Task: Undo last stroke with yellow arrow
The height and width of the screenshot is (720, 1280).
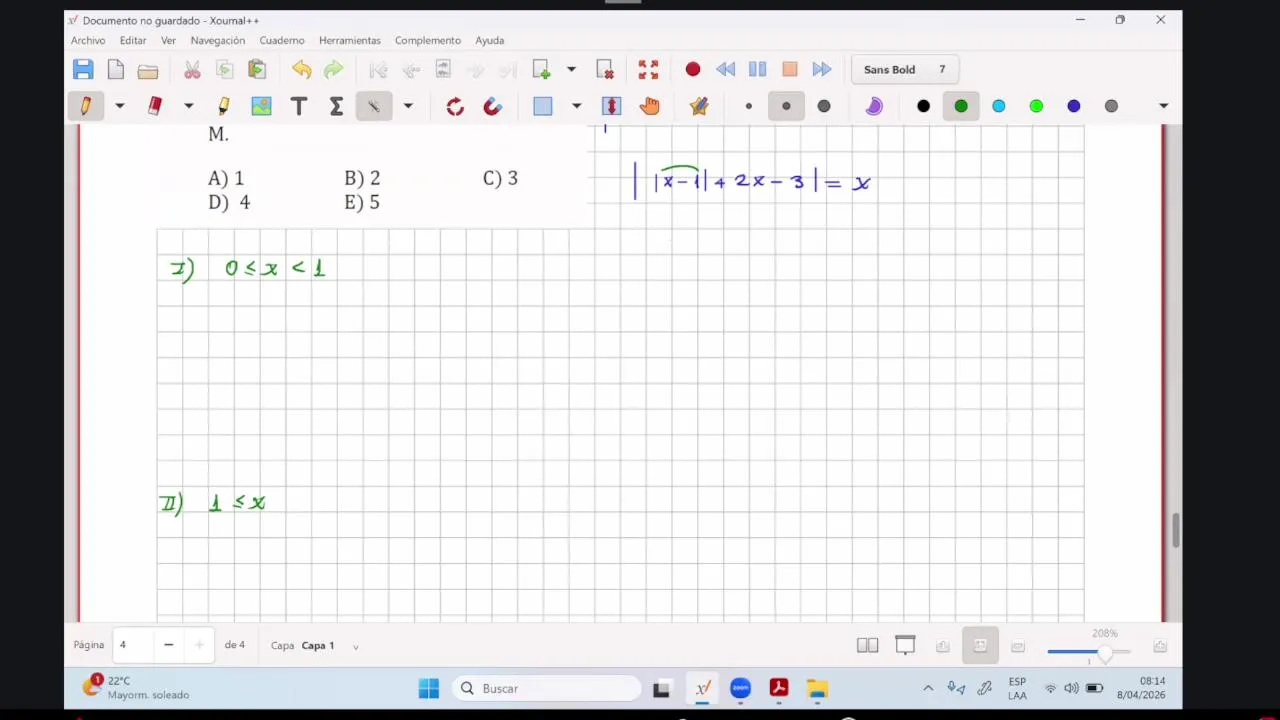Action: [301, 69]
